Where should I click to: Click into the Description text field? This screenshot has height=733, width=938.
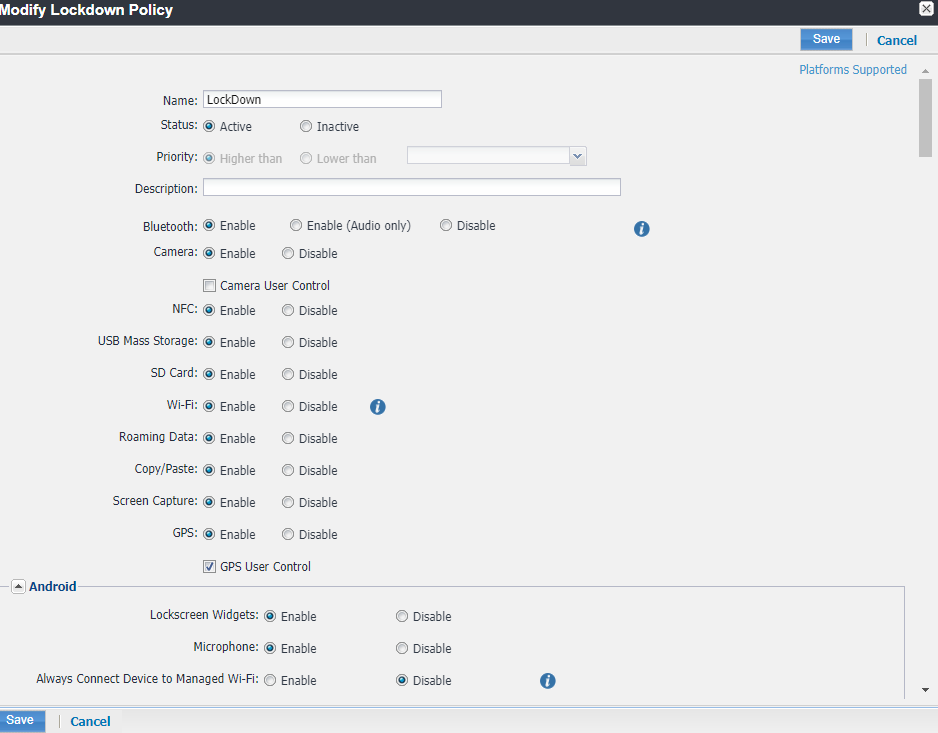coord(411,188)
